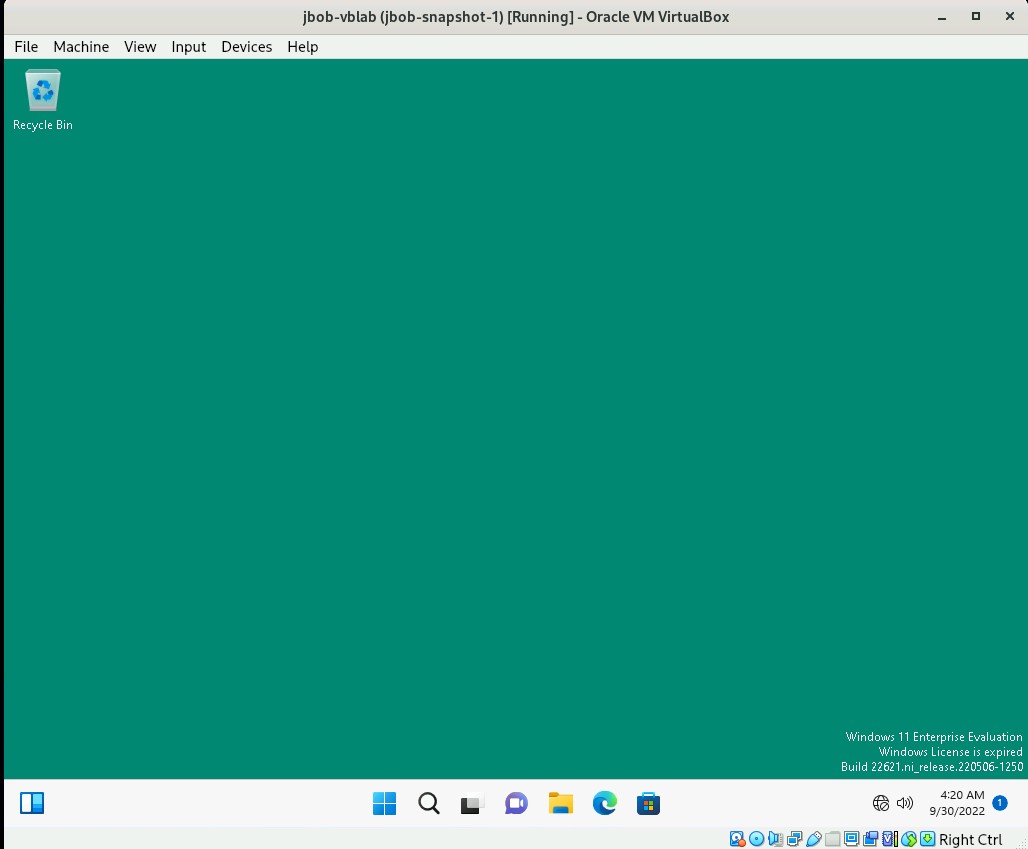Click the taskbar Search magnifier icon
Viewport: 1028px width, 849px height.
pos(428,803)
